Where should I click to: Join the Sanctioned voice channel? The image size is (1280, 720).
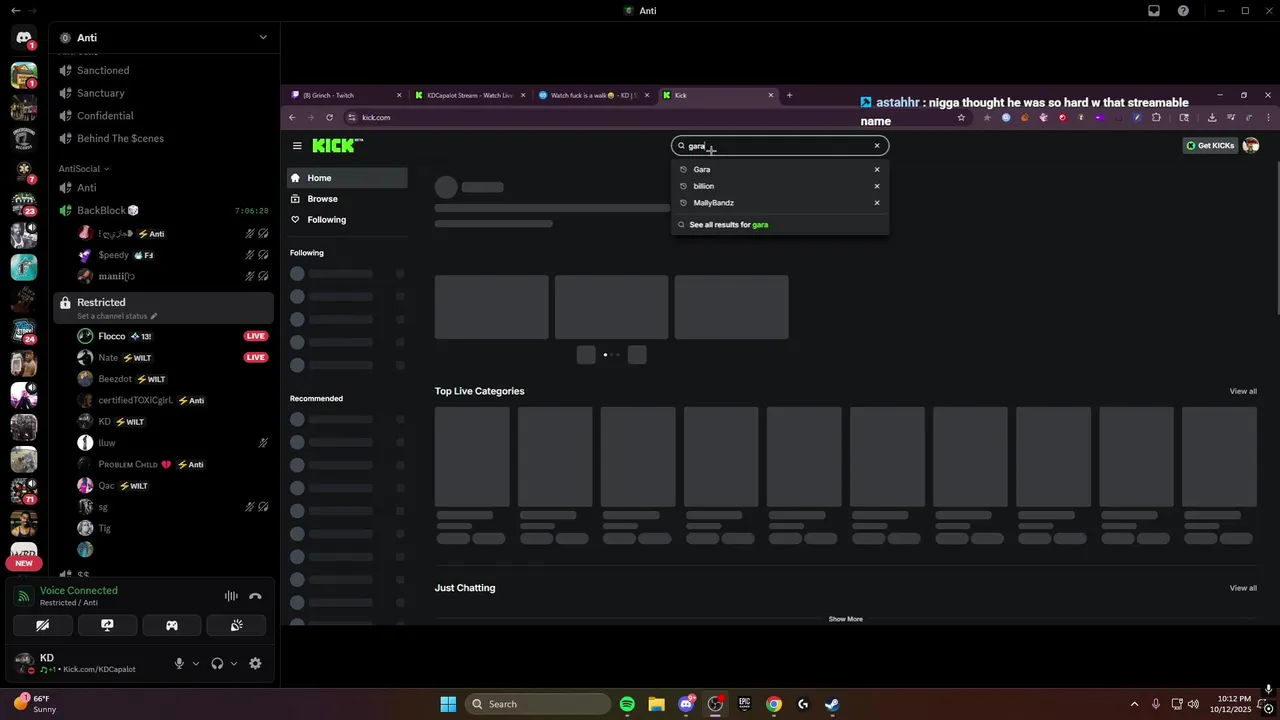(x=103, y=70)
